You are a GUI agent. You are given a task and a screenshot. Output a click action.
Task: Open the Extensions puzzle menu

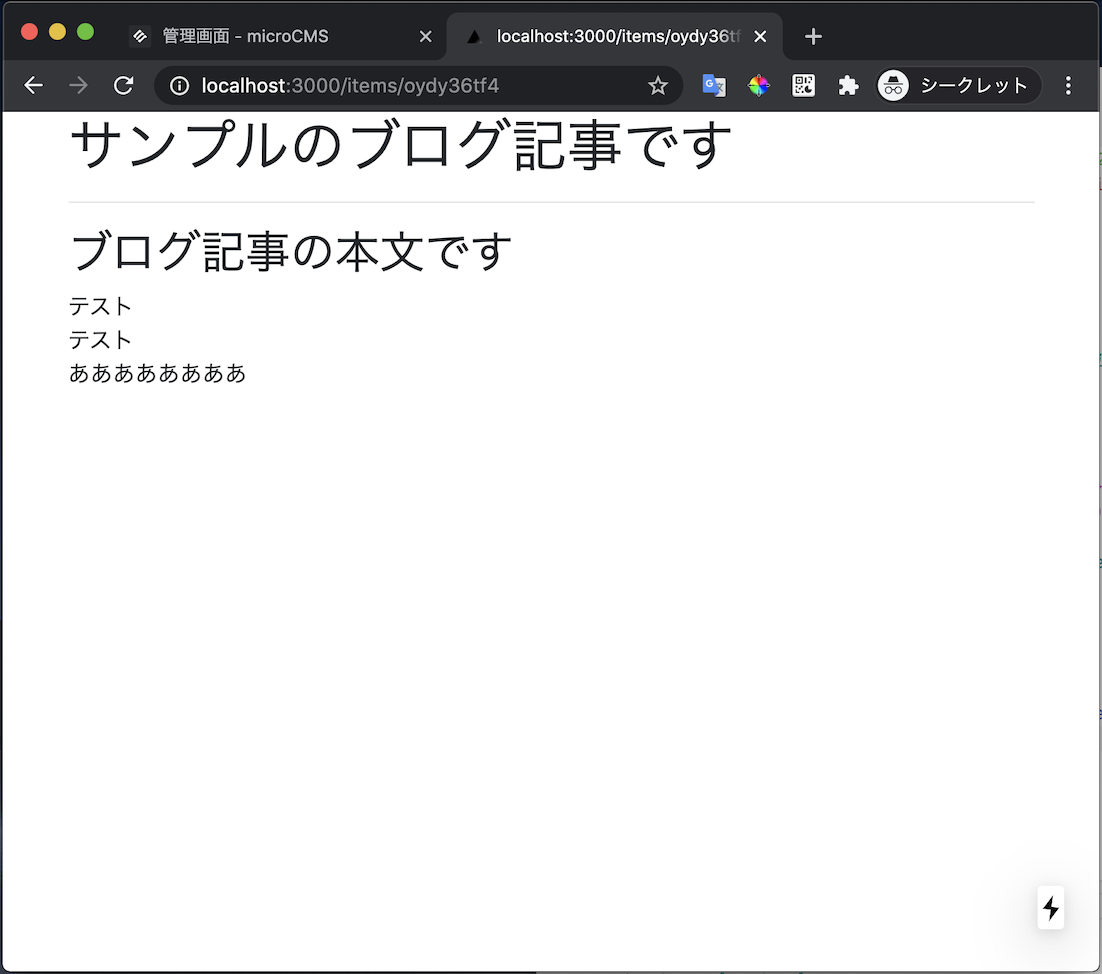pyautogui.click(x=848, y=86)
